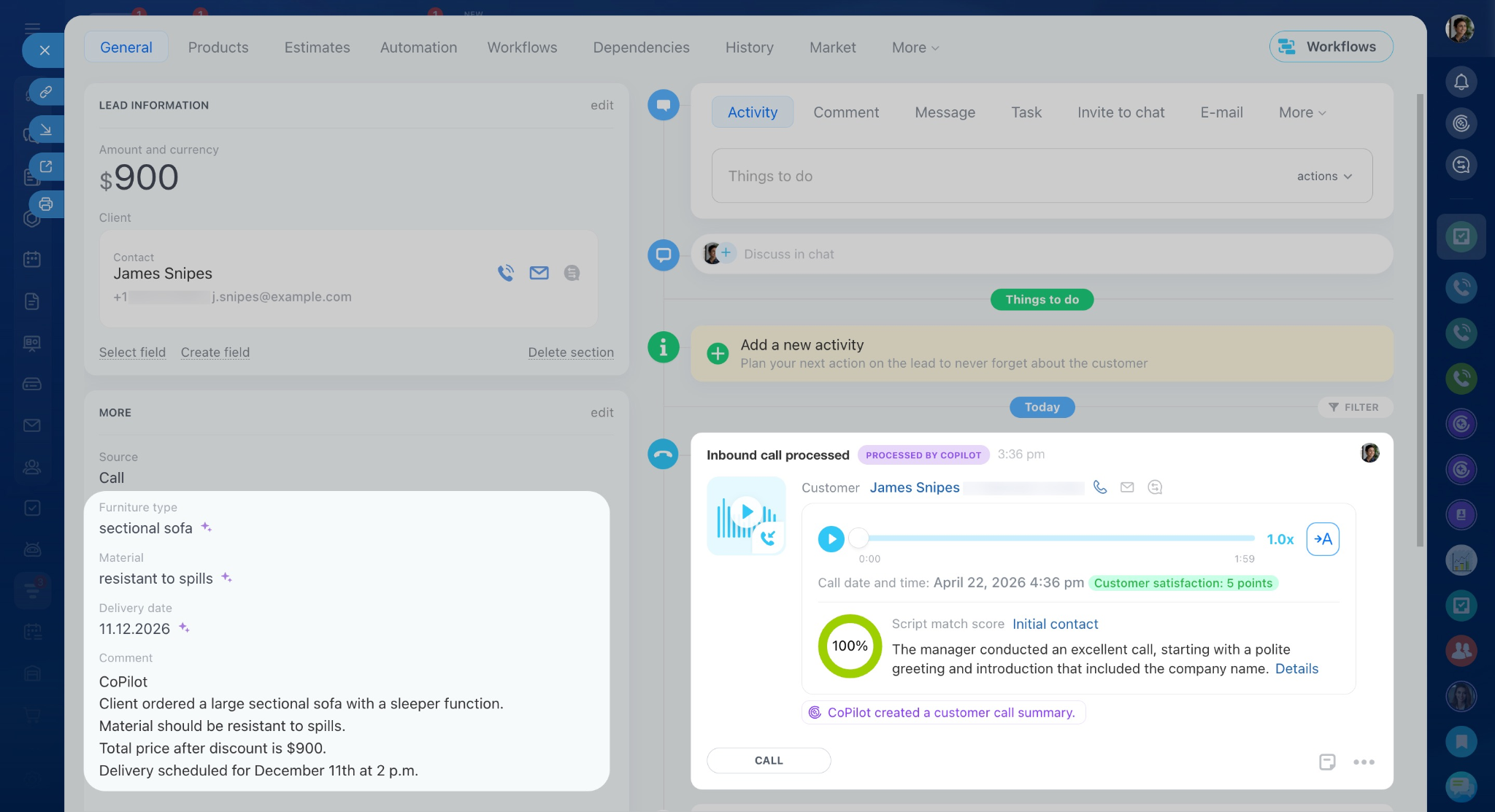
Task: Play the call recording in the audio player
Action: (x=831, y=539)
